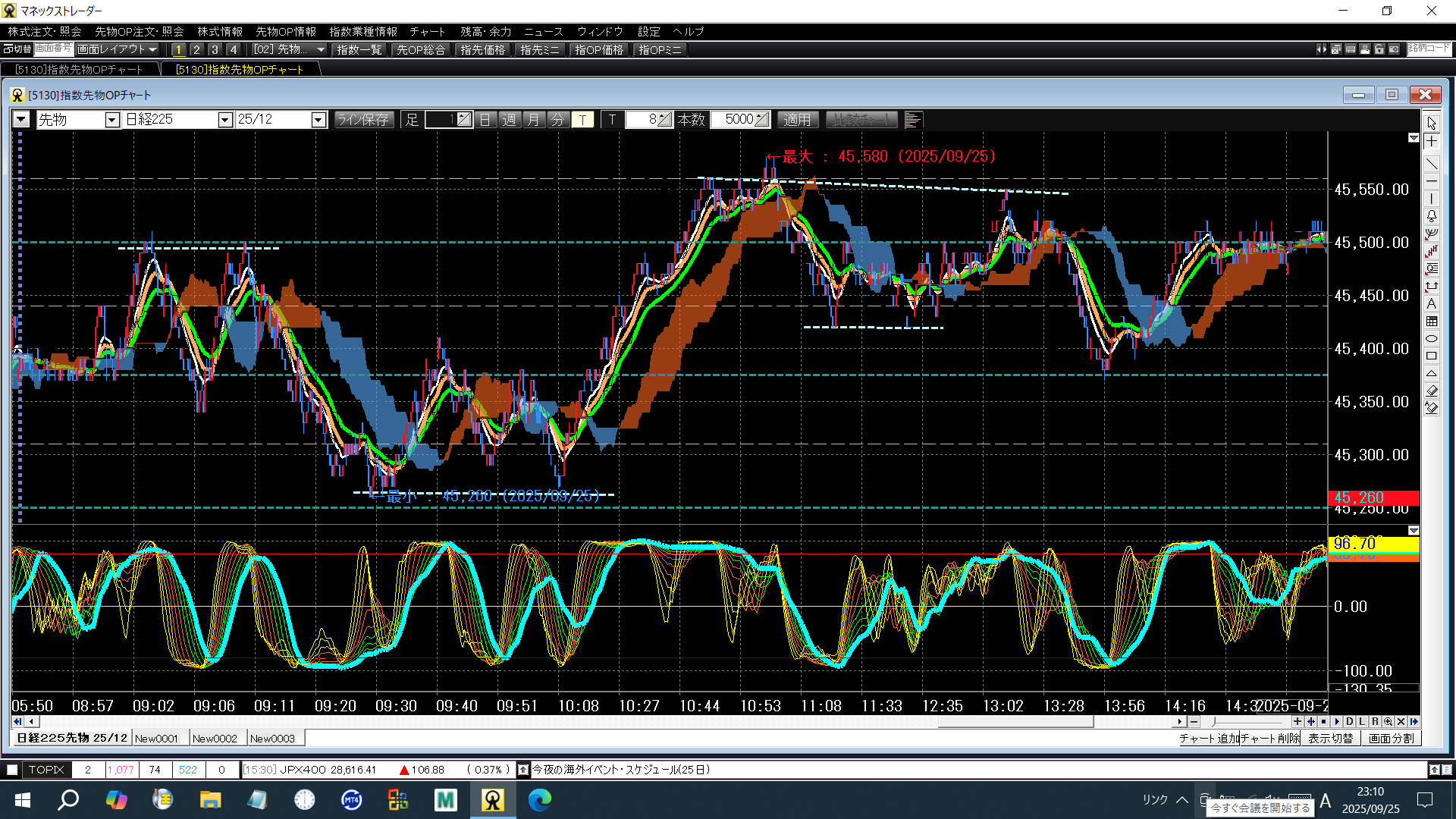Select the rectangle drawing tool

pyautogui.click(x=1431, y=356)
